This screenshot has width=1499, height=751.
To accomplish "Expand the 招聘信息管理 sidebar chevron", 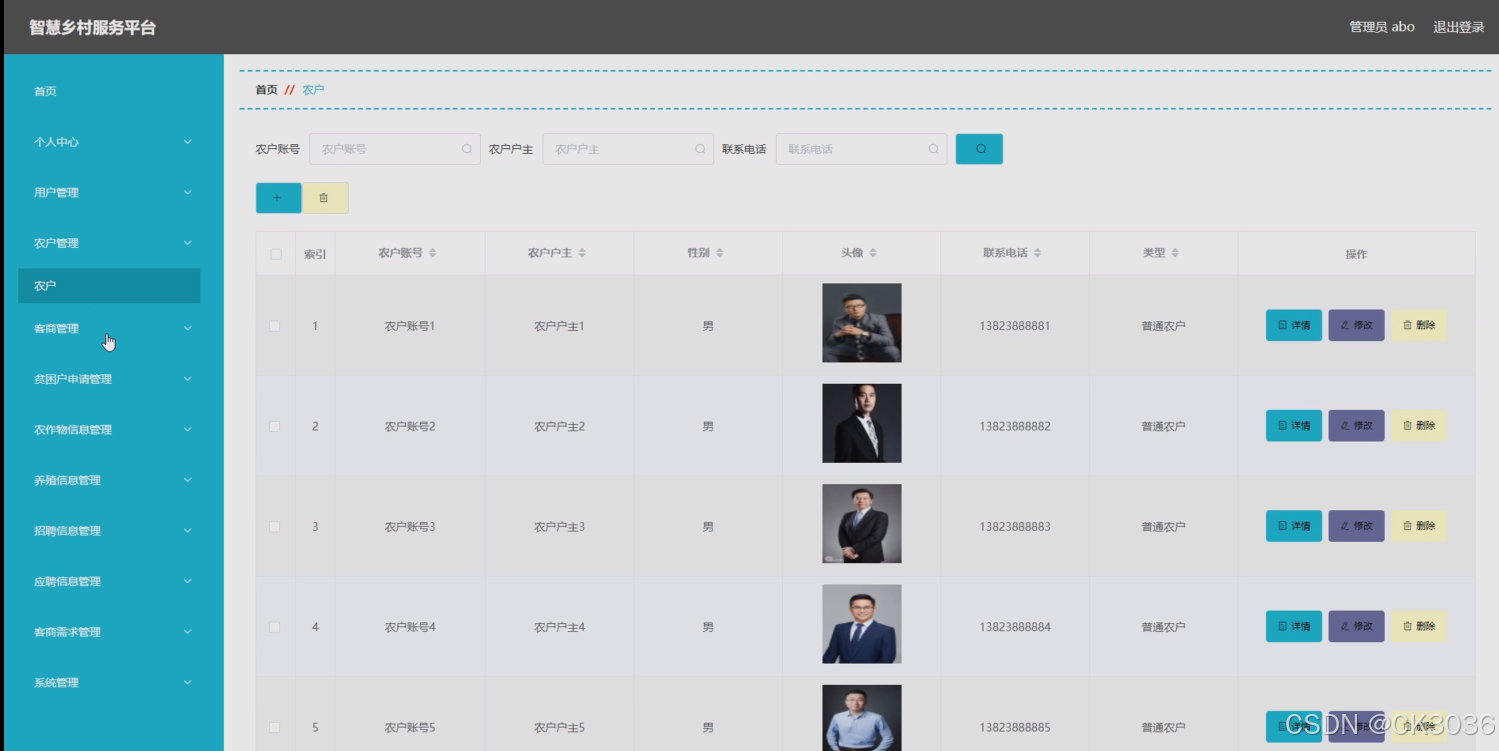I will point(187,531).
